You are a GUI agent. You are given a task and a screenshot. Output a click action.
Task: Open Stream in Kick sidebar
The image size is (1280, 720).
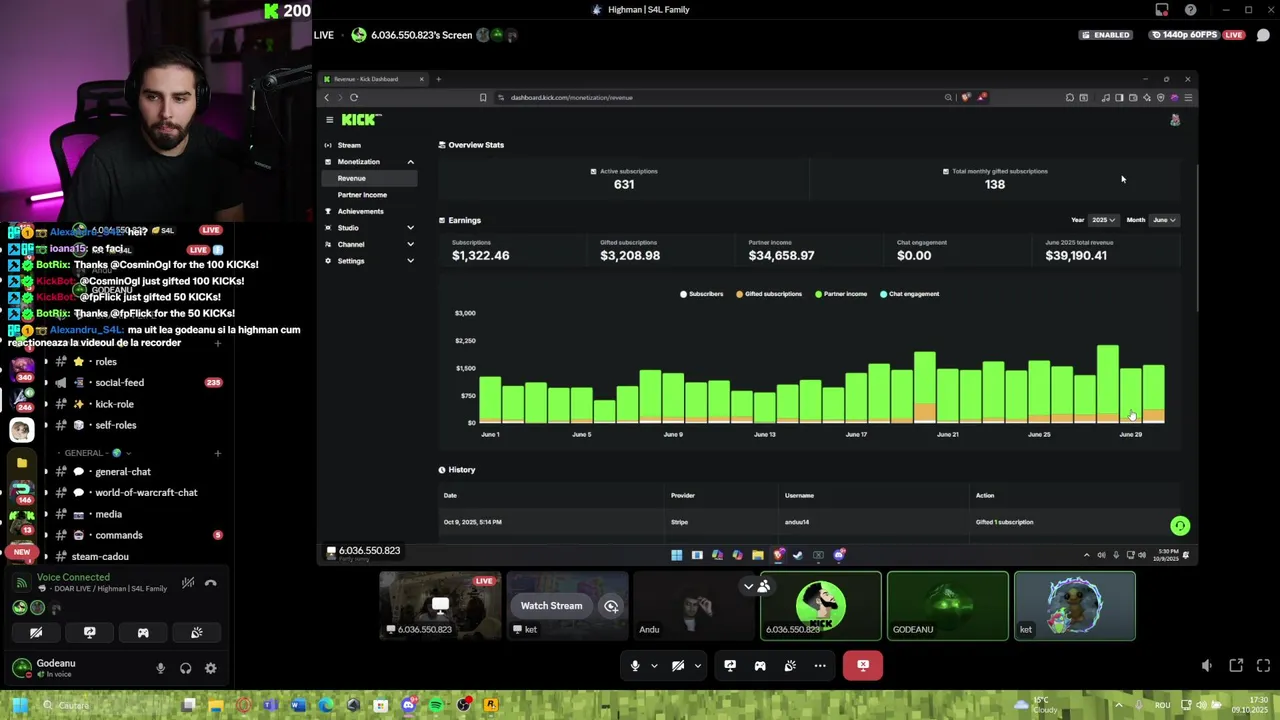(x=349, y=145)
